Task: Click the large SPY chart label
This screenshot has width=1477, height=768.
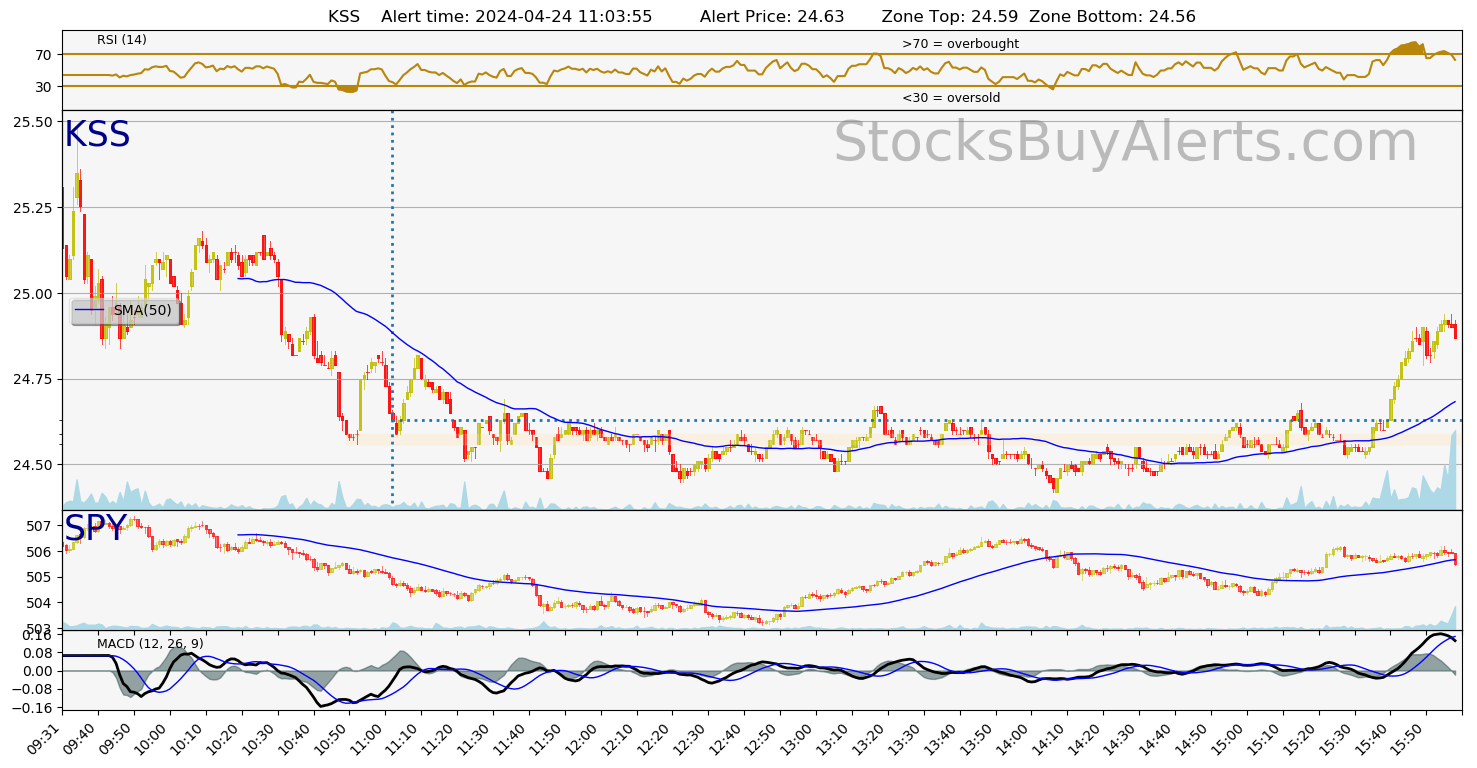Action: (95, 528)
